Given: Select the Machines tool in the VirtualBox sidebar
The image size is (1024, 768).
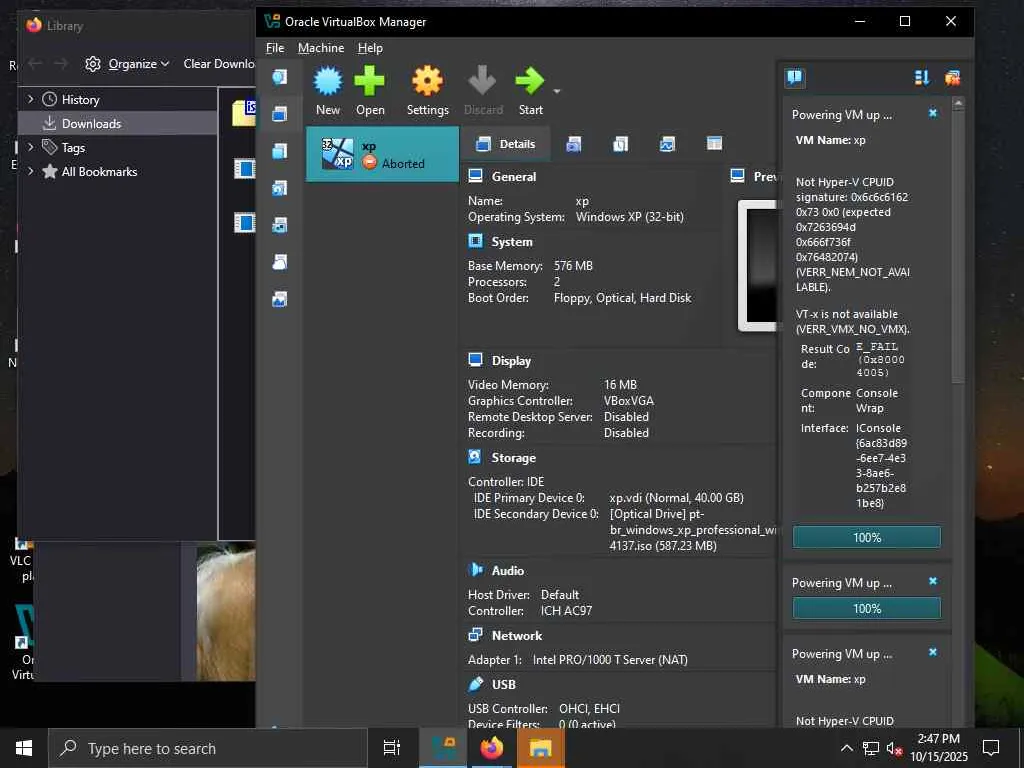Looking at the screenshot, I should tap(280, 114).
